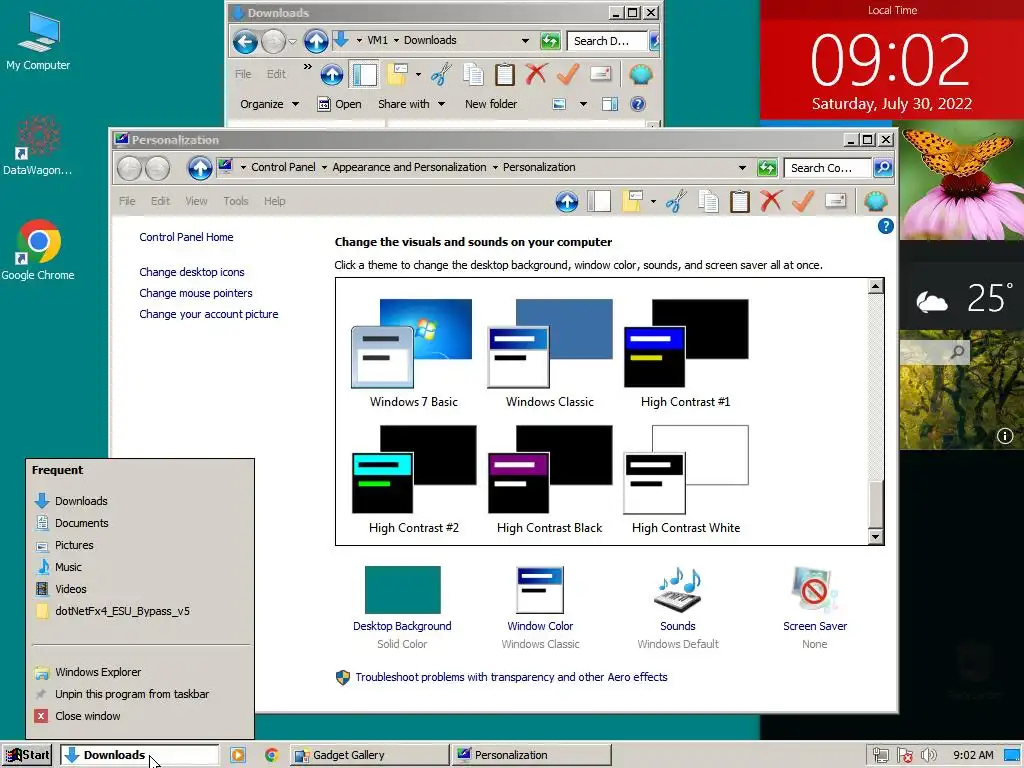Click green Refresh icon in Personalization address bar
The width and height of the screenshot is (1024, 768).
(767, 168)
